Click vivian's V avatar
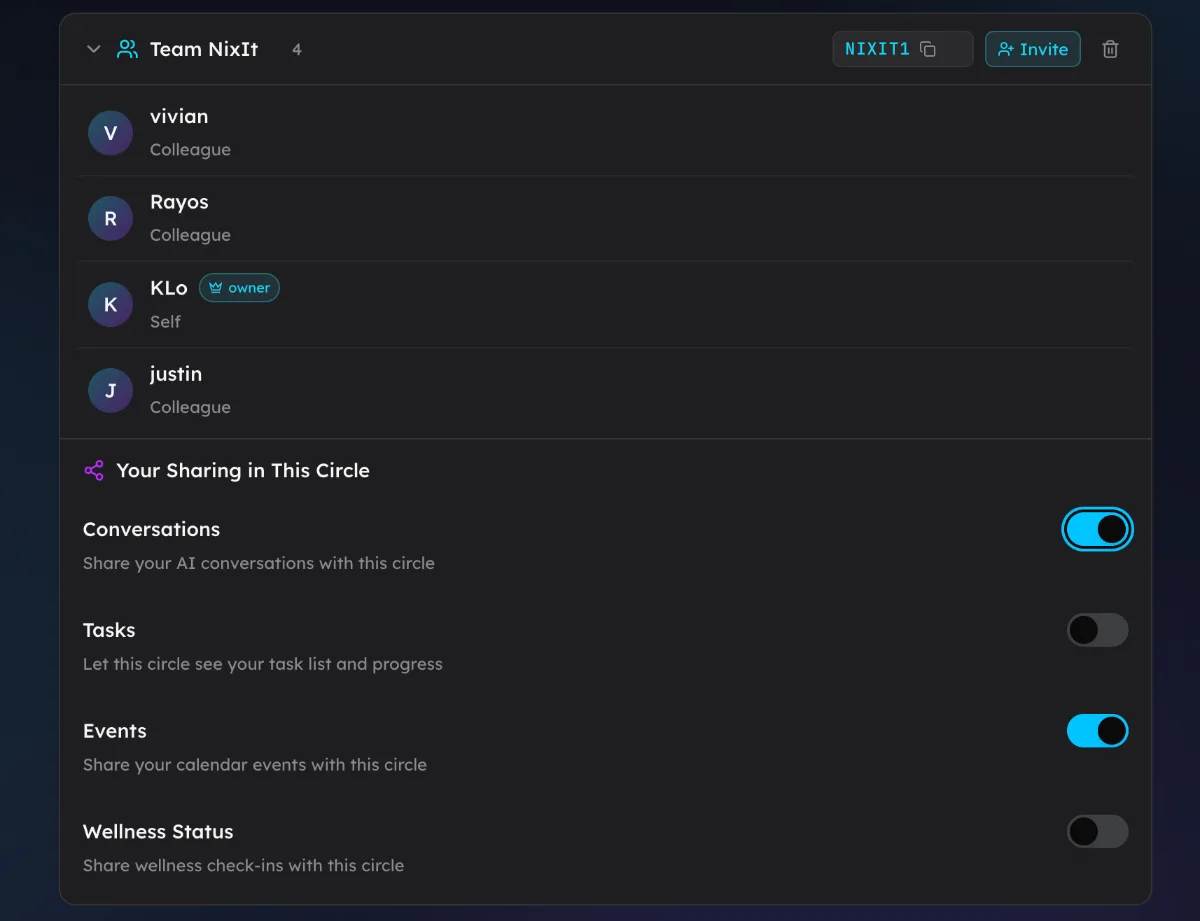The width and height of the screenshot is (1200, 921). pyautogui.click(x=110, y=133)
